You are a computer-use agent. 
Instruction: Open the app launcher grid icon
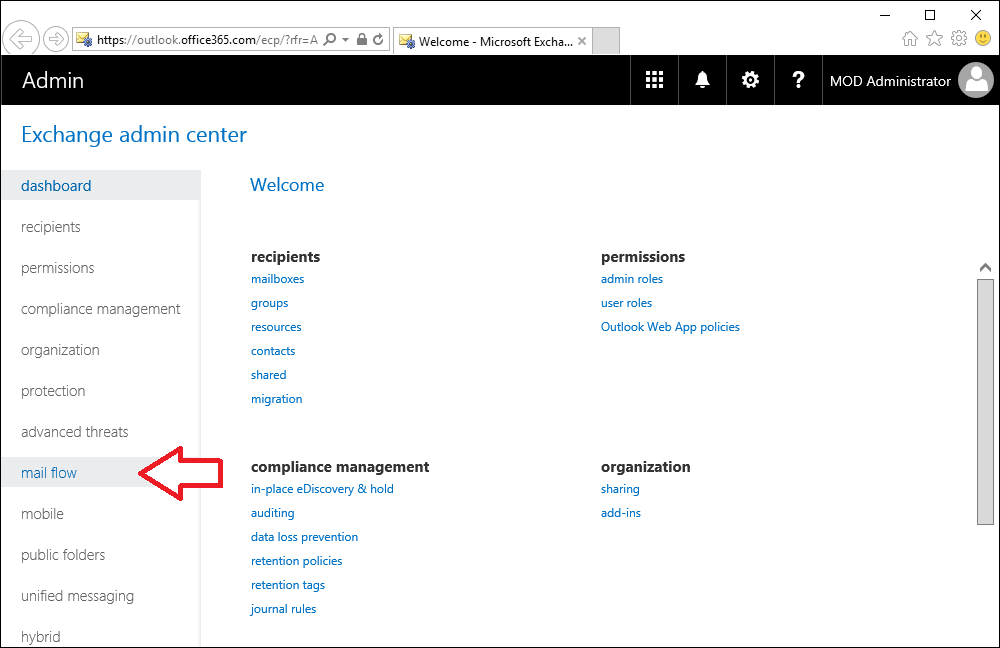pos(654,80)
